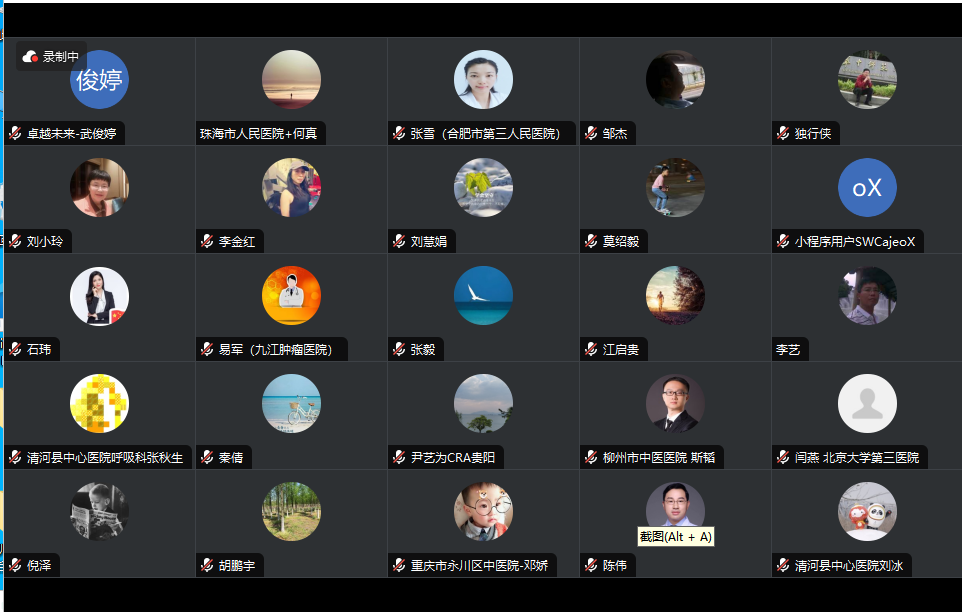Click muted mic icon next to 陈伟

[x=591, y=565]
